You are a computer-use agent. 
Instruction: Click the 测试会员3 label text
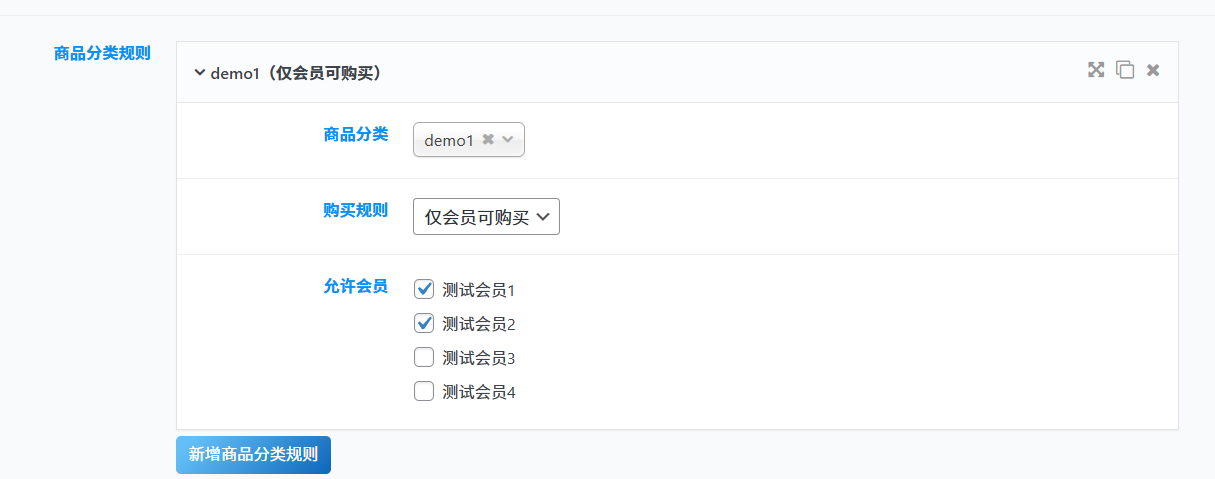(x=479, y=358)
